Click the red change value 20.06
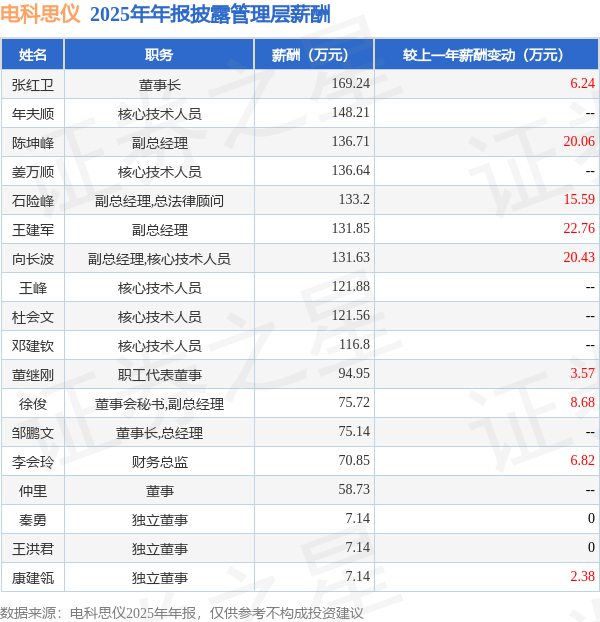 pyautogui.click(x=579, y=141)
